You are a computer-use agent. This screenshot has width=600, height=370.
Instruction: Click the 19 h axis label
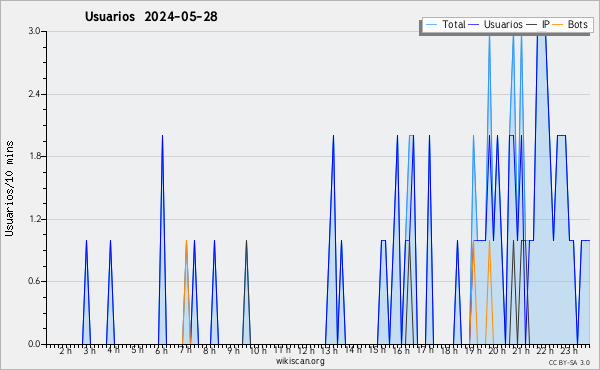pyautogui.click(x=473, y=351)
